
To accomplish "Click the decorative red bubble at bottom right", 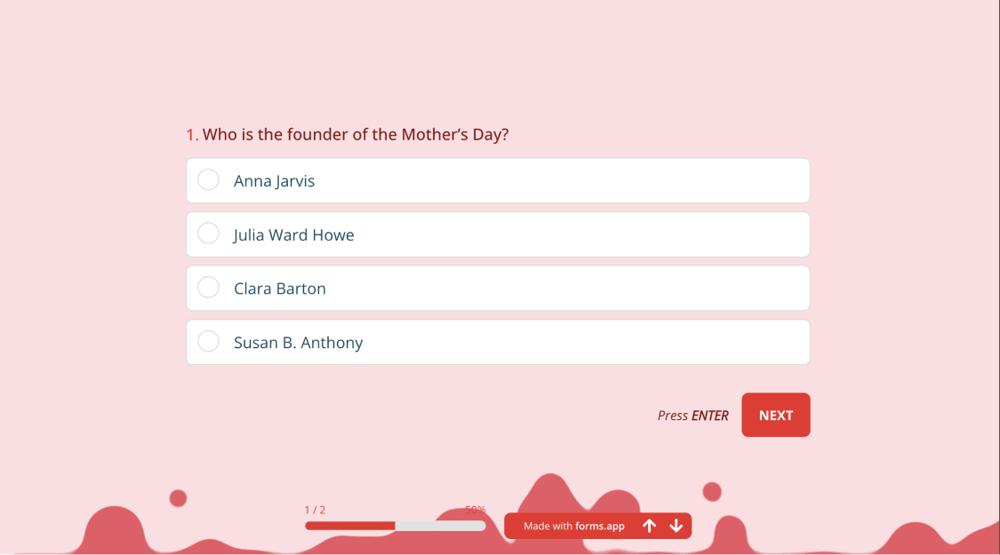I will [x=712, y=491].
